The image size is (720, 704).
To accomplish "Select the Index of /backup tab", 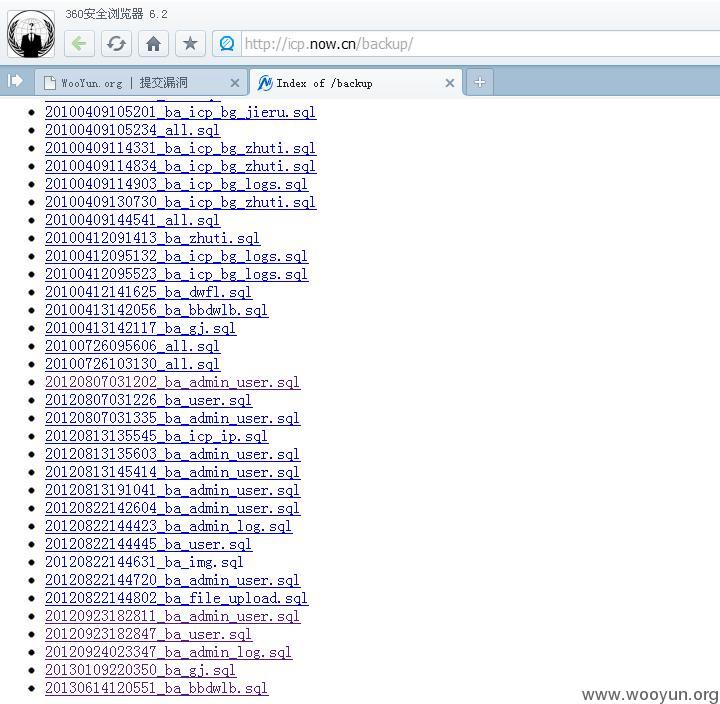I will pos(356,83).
